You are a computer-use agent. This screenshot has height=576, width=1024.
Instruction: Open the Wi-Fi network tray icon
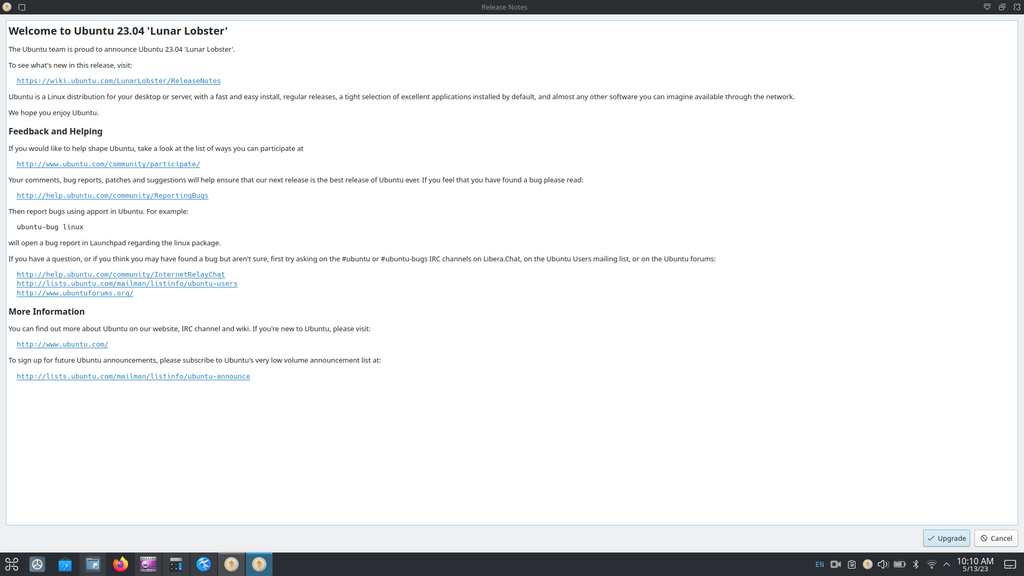click(931, 564)
